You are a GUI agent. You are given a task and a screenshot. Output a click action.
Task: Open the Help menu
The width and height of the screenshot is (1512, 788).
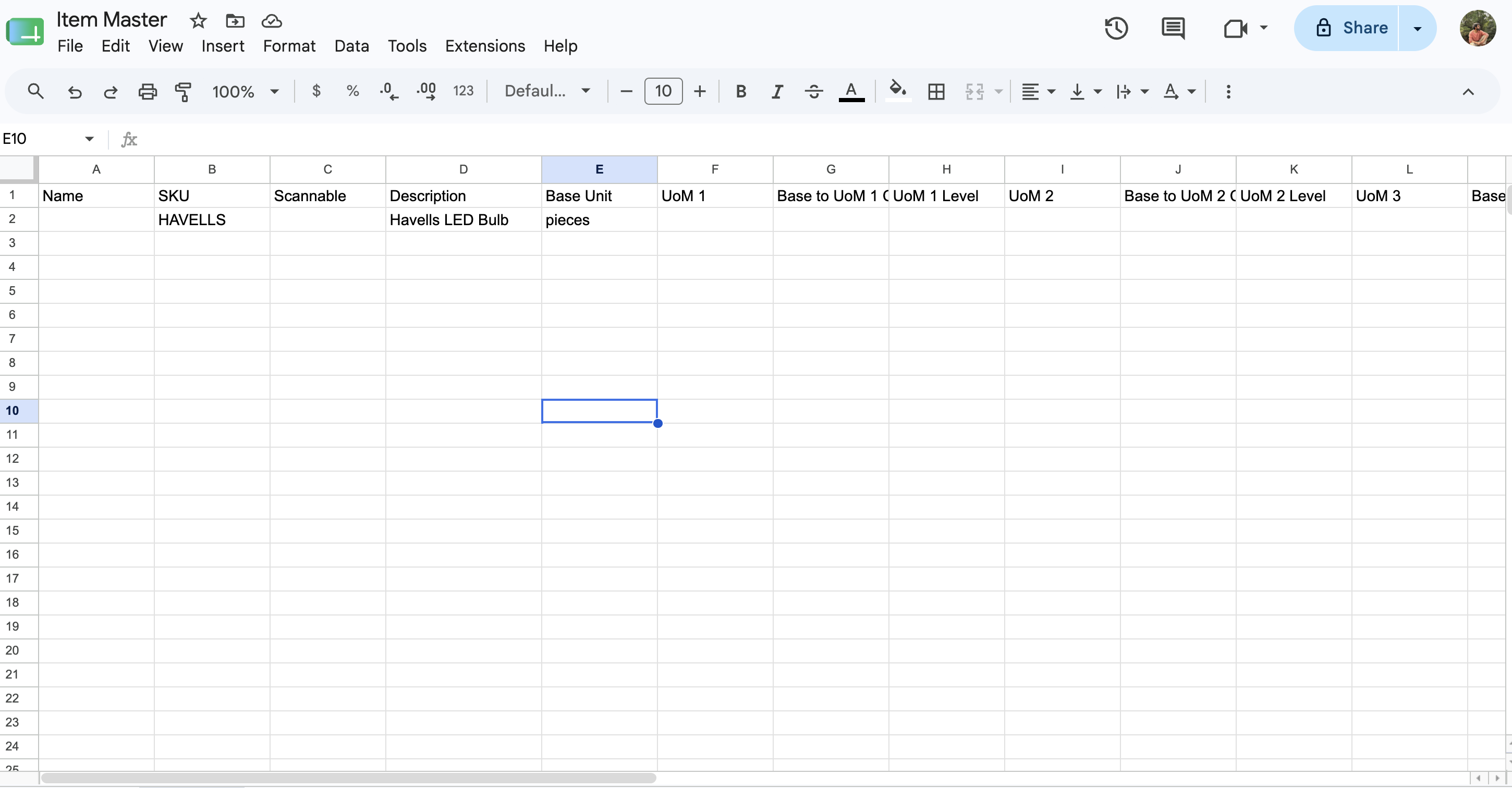tap(560, 46)
